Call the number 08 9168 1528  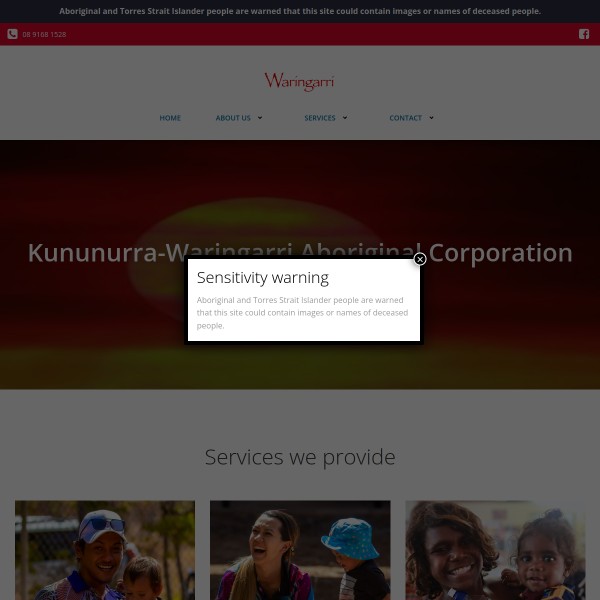(x=44, y=34)
